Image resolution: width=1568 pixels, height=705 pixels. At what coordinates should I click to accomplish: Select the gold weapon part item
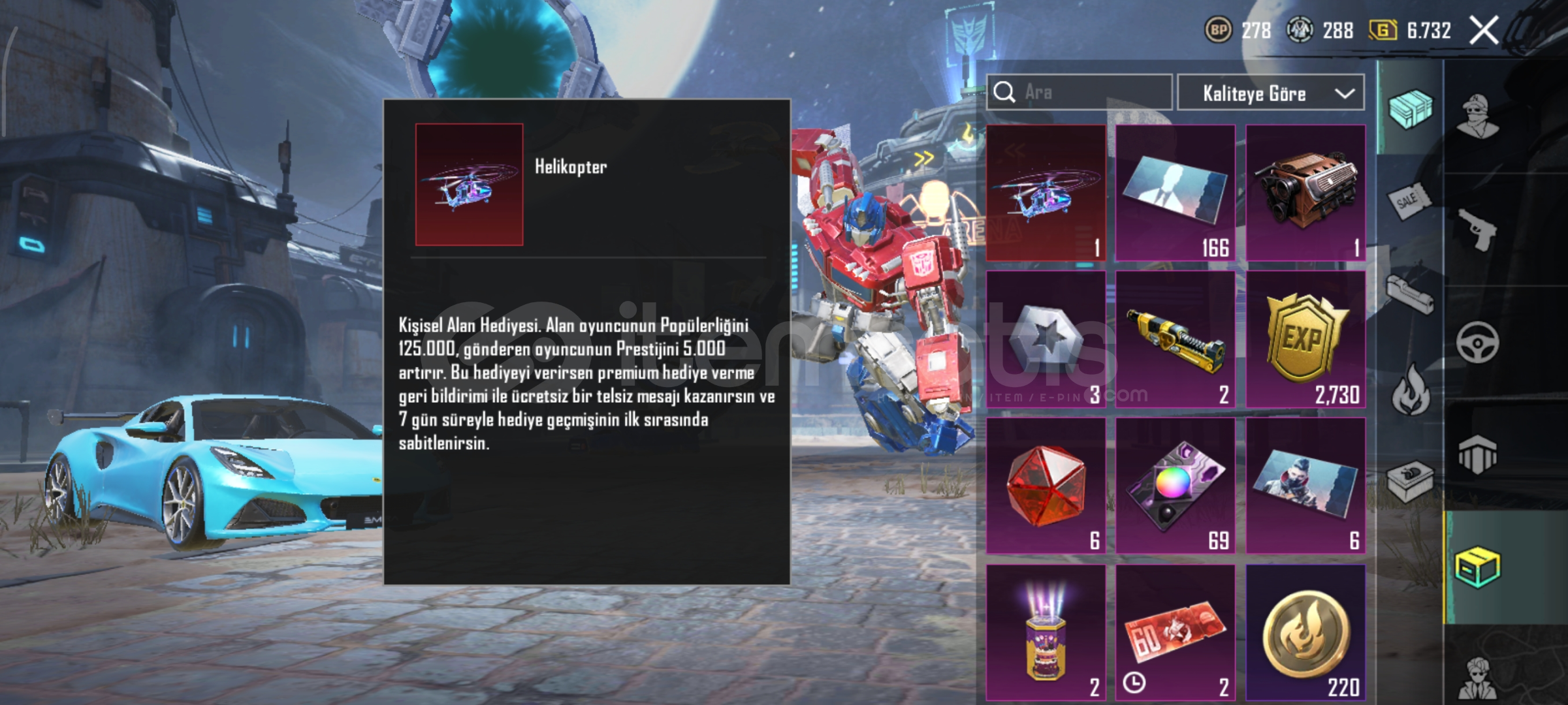point(1176,339)
